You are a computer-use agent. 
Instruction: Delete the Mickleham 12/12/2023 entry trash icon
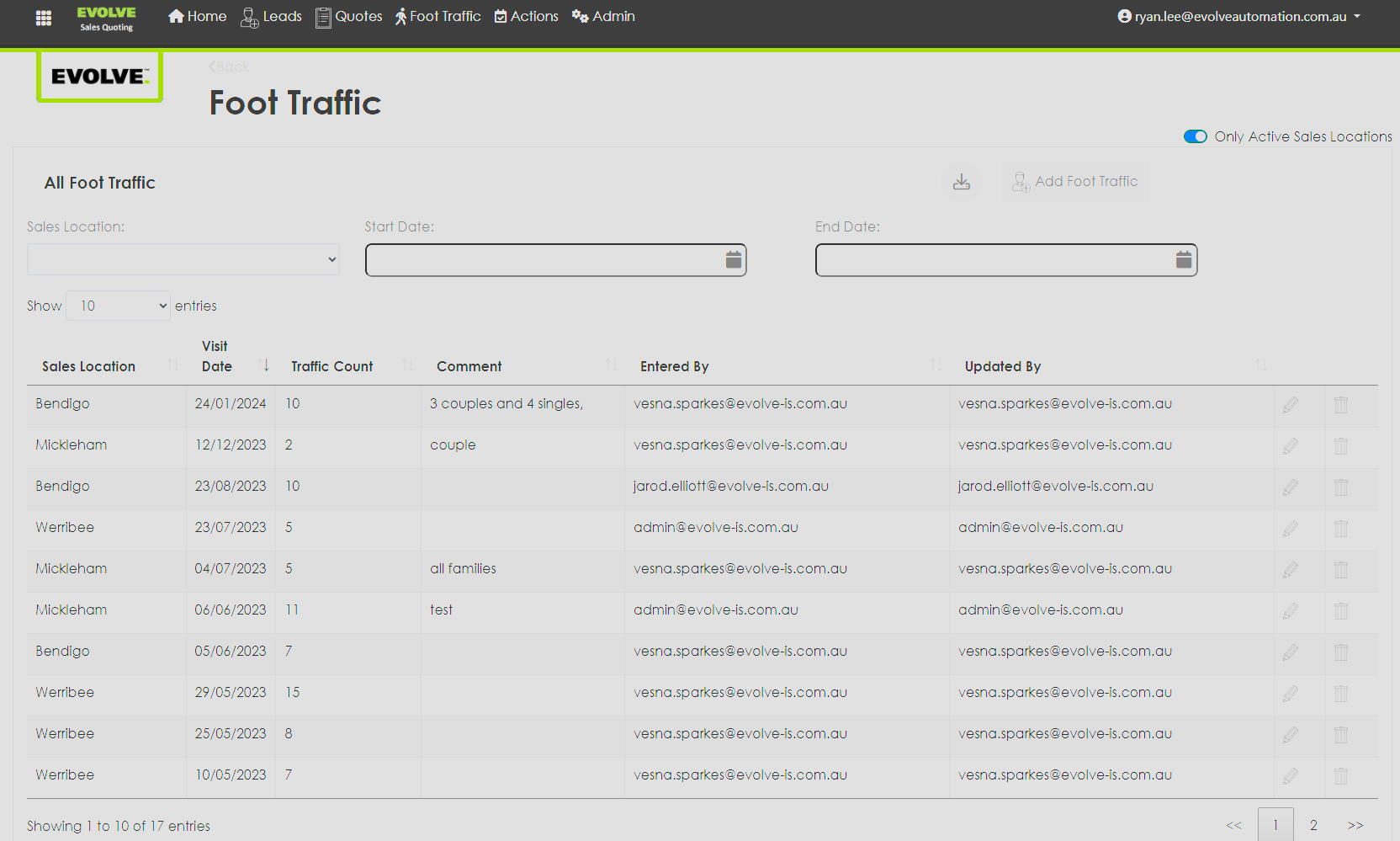(1340, 446)
